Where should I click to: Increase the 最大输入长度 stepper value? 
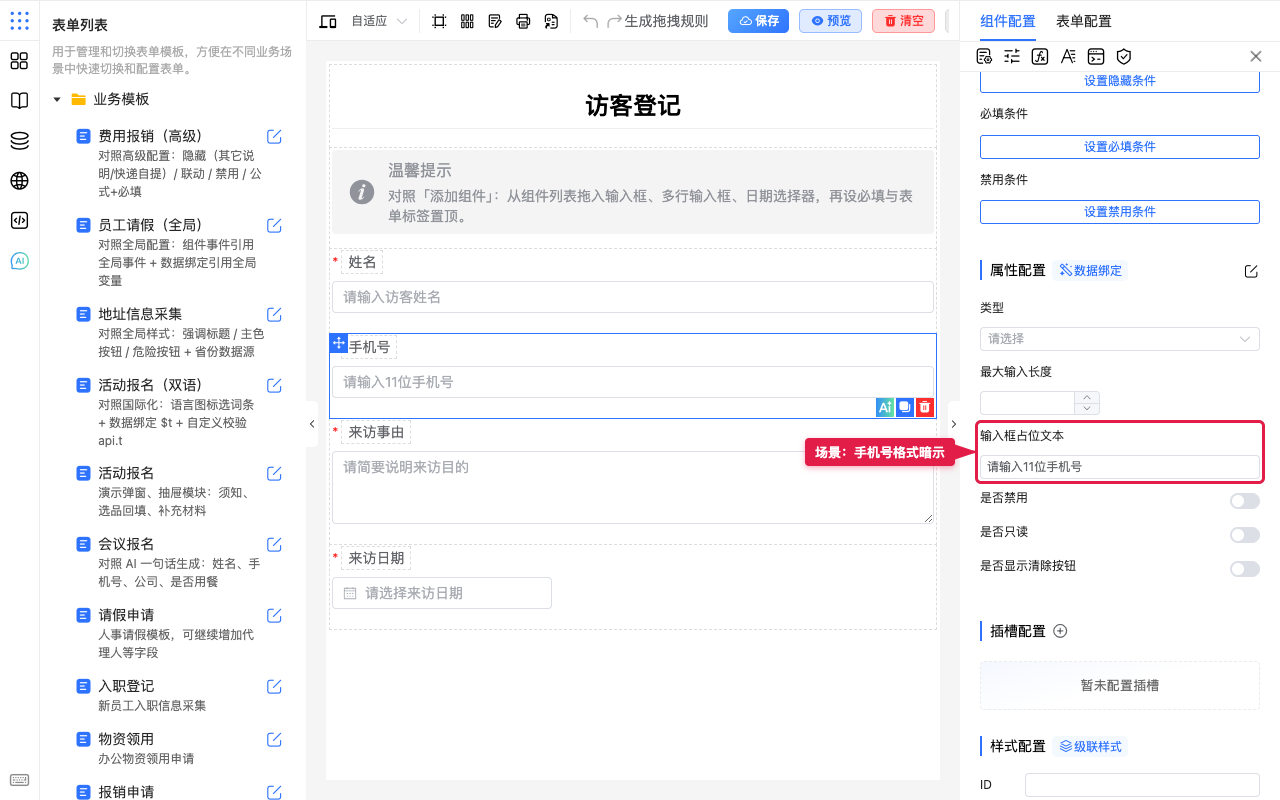pyautogui.click(x=1087, y=397)
